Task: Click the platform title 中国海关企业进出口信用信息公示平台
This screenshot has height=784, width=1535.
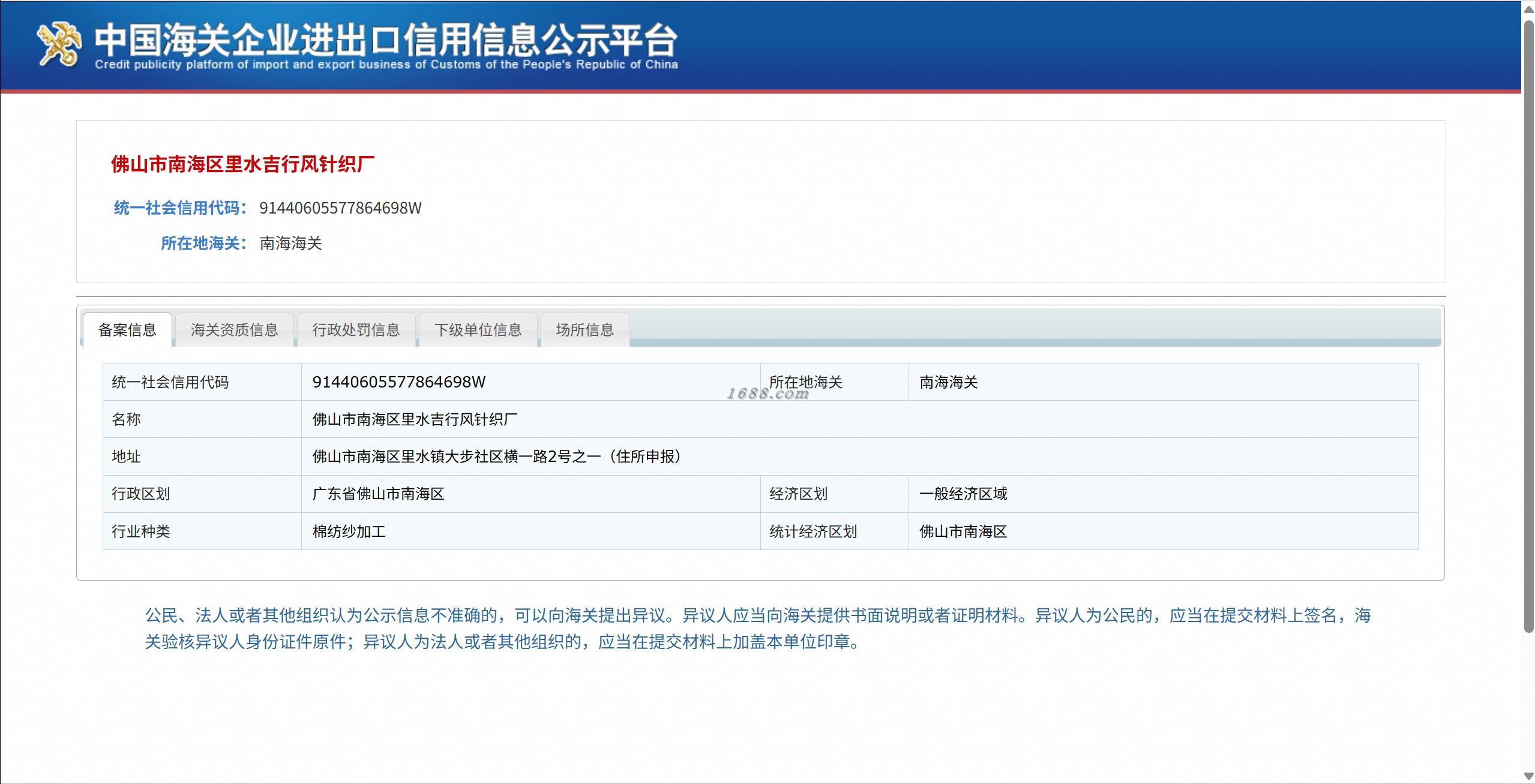Action: [386, 39]
